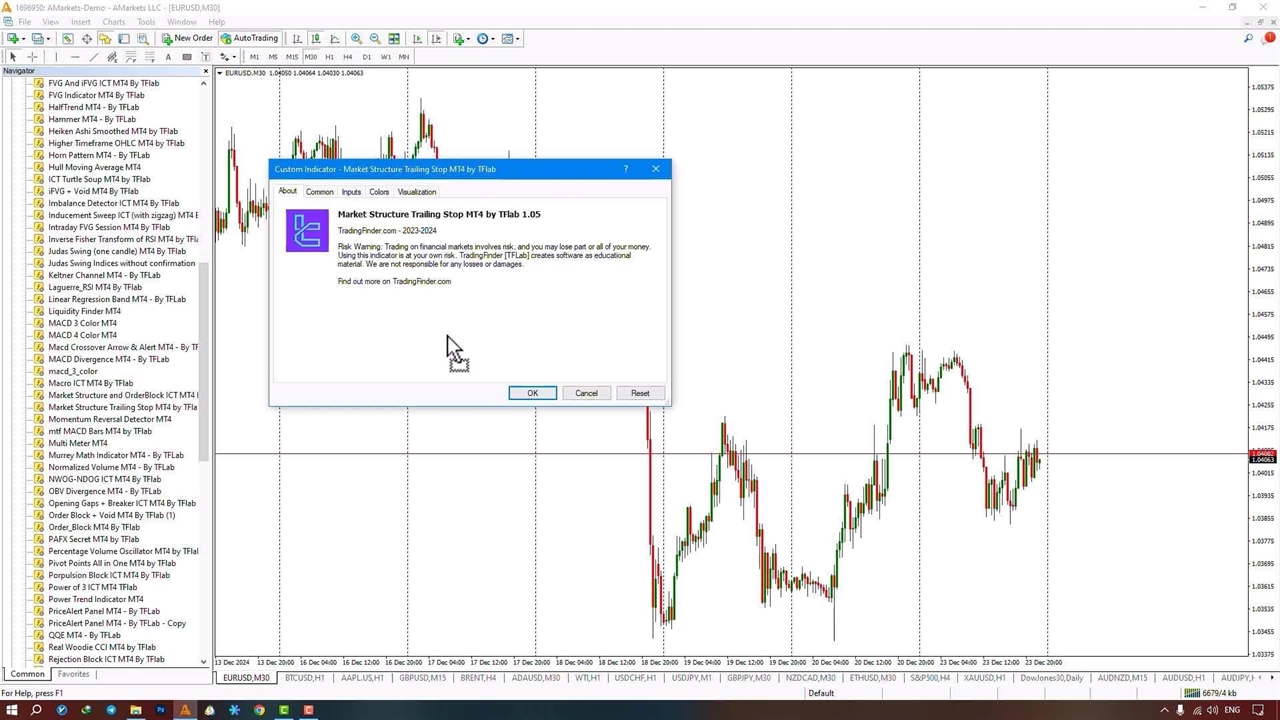
Task: Click the Reset button in dialog
Action: tap(640, 393)
